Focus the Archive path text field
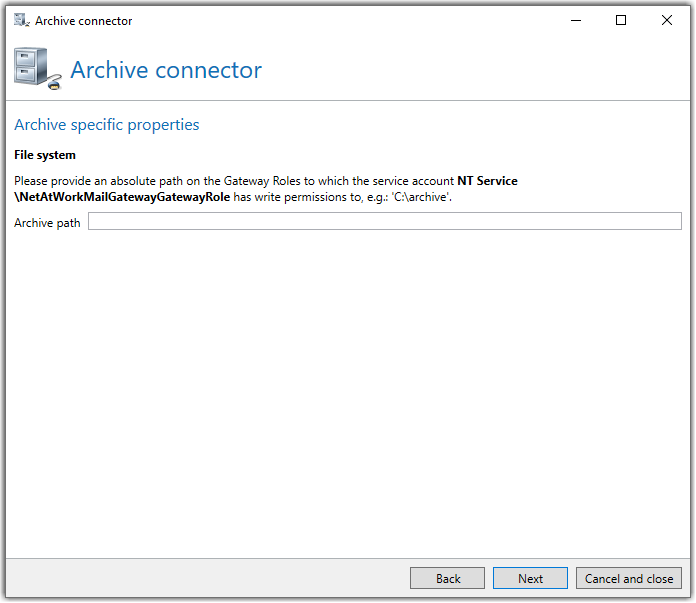The width and height of the screenshot is (696, 603). (385, 221)
